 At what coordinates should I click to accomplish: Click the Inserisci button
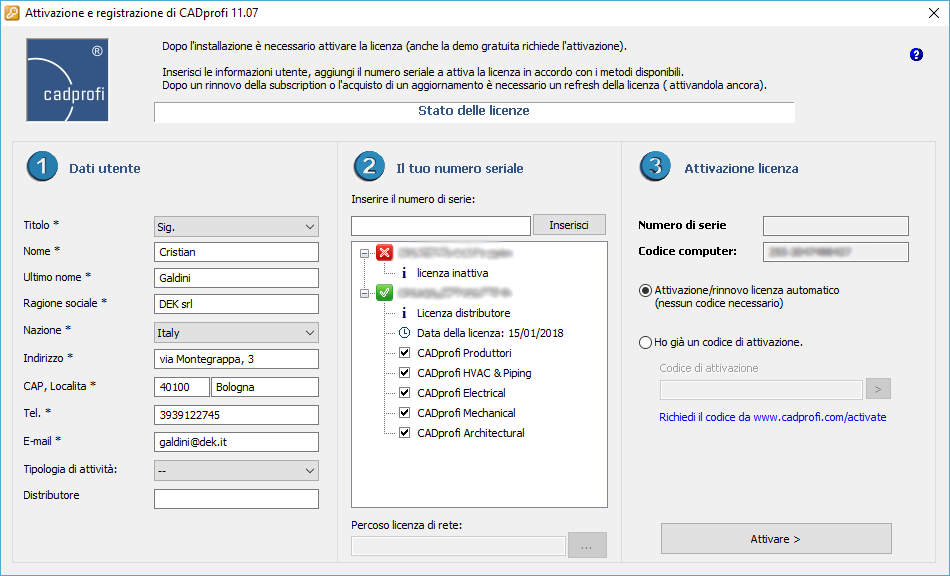click(x=569, y=225)
